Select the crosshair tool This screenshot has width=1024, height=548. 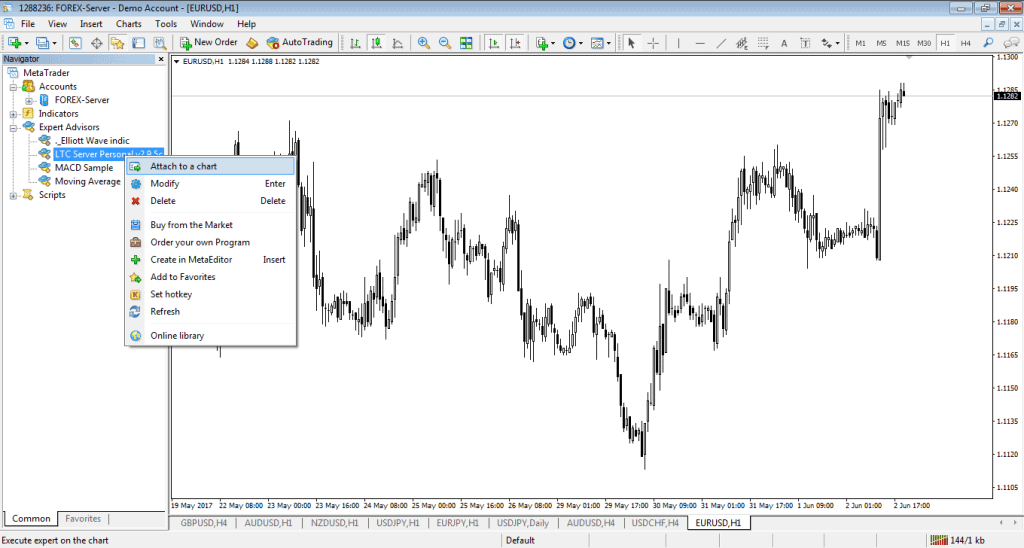click(652, 43)
